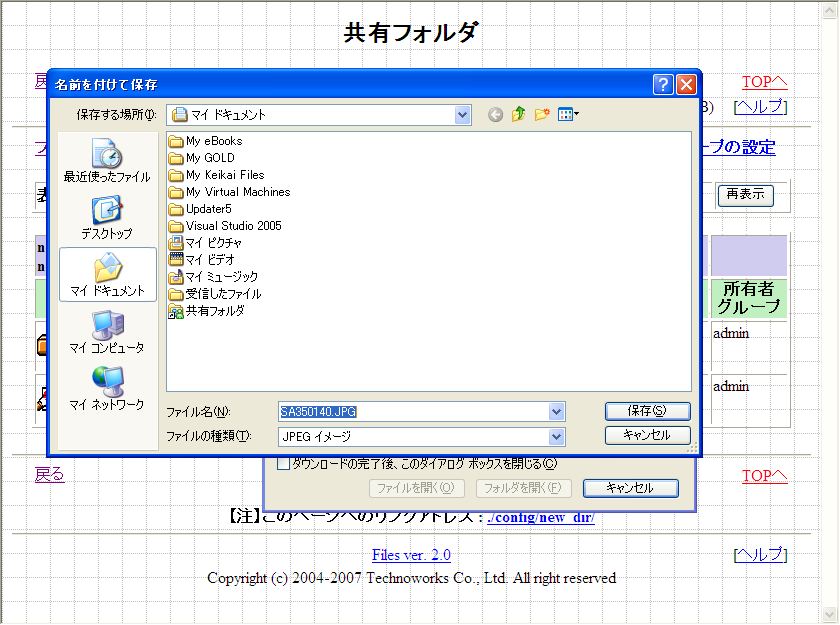Image resolution: width=840 pixels, height=625 pixels.
Task: Click the Save (保存) button
Action: (x=647, y=411)
